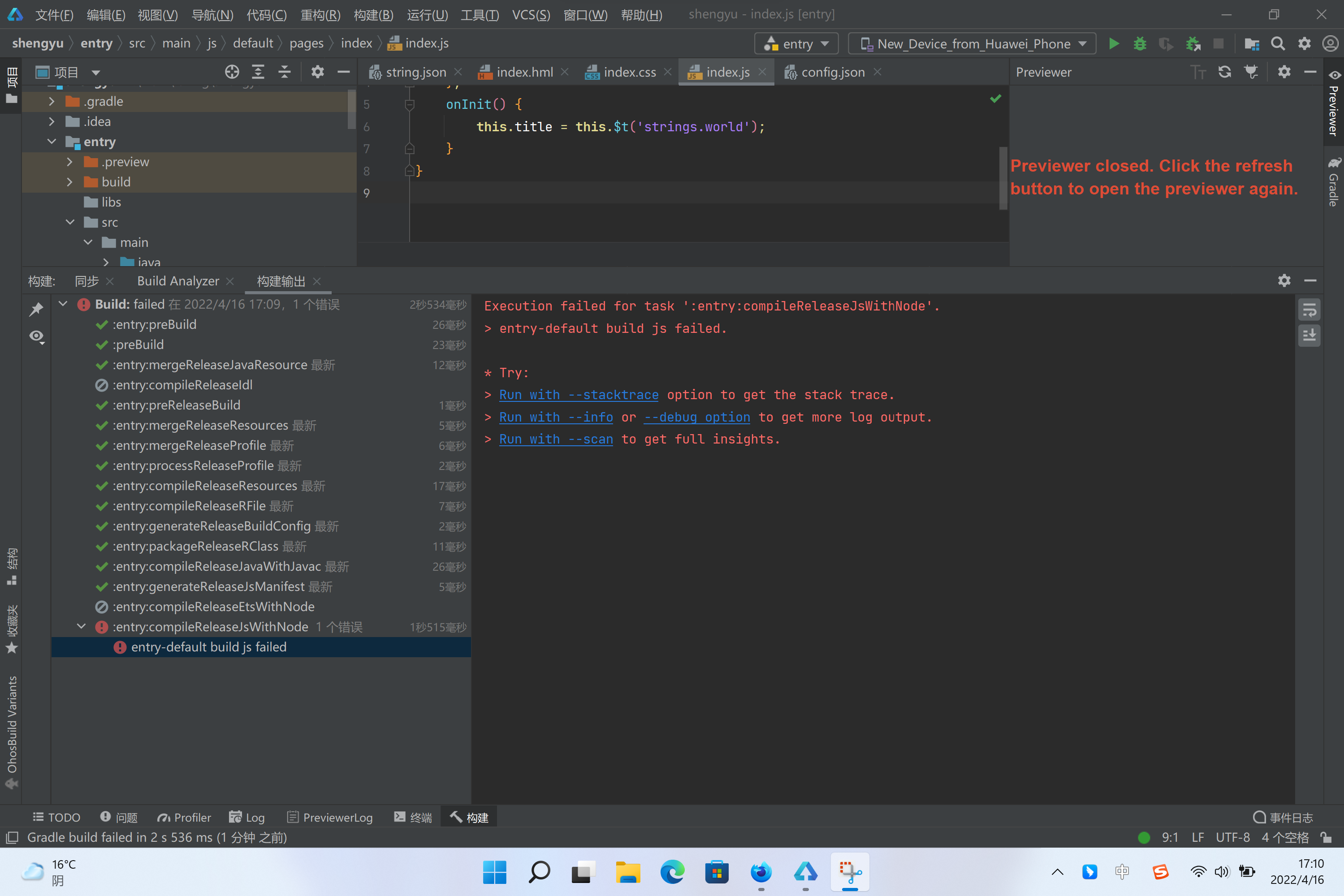This screenshot has width=1344, height=896.
Task: Toggle soft-wrap in build output
Action: click(1309, 310)
